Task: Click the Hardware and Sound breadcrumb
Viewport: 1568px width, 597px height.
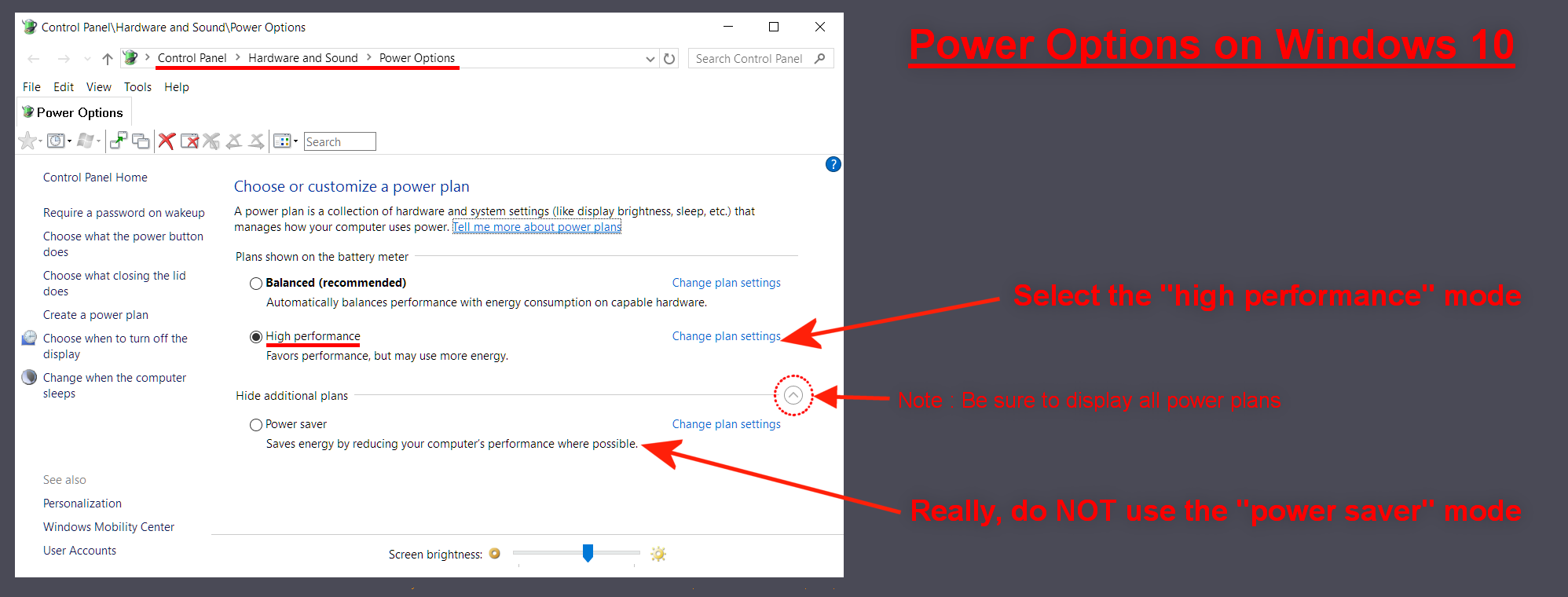Action: [x=303, y=58]
